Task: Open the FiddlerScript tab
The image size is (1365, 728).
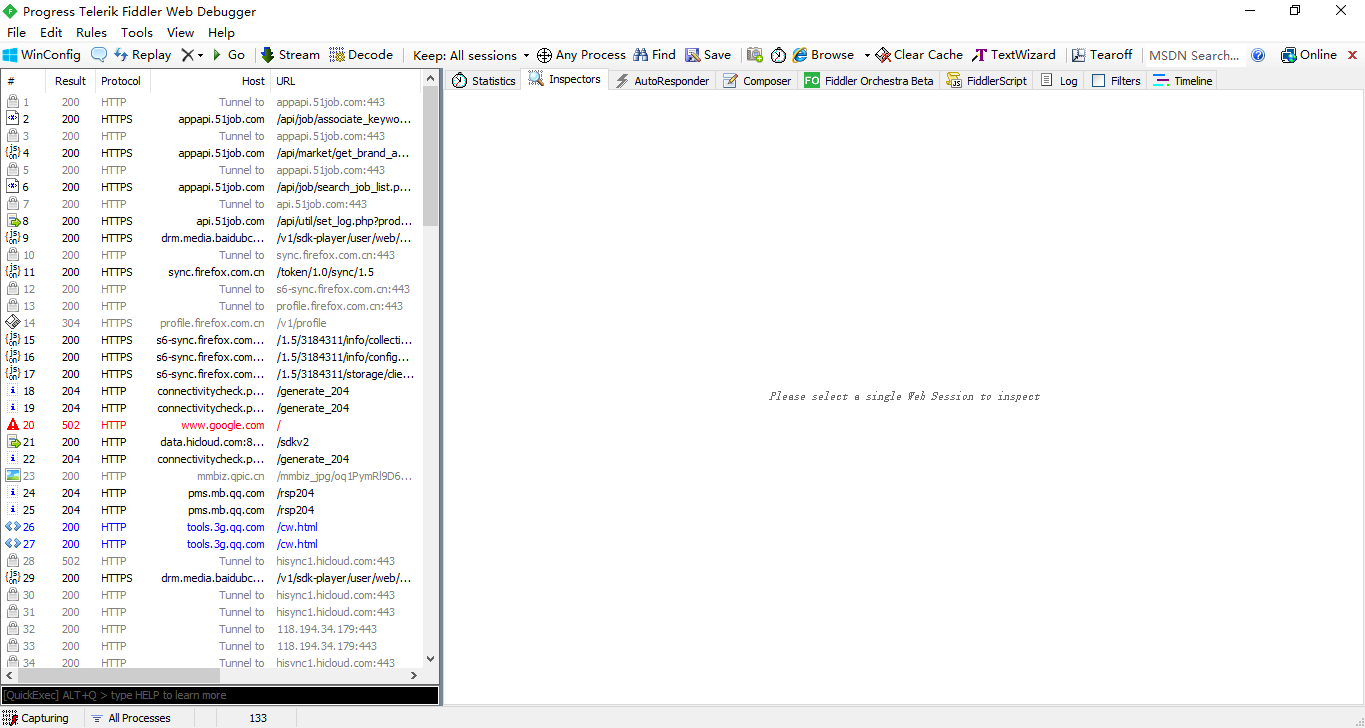Action: click(987, 81)
